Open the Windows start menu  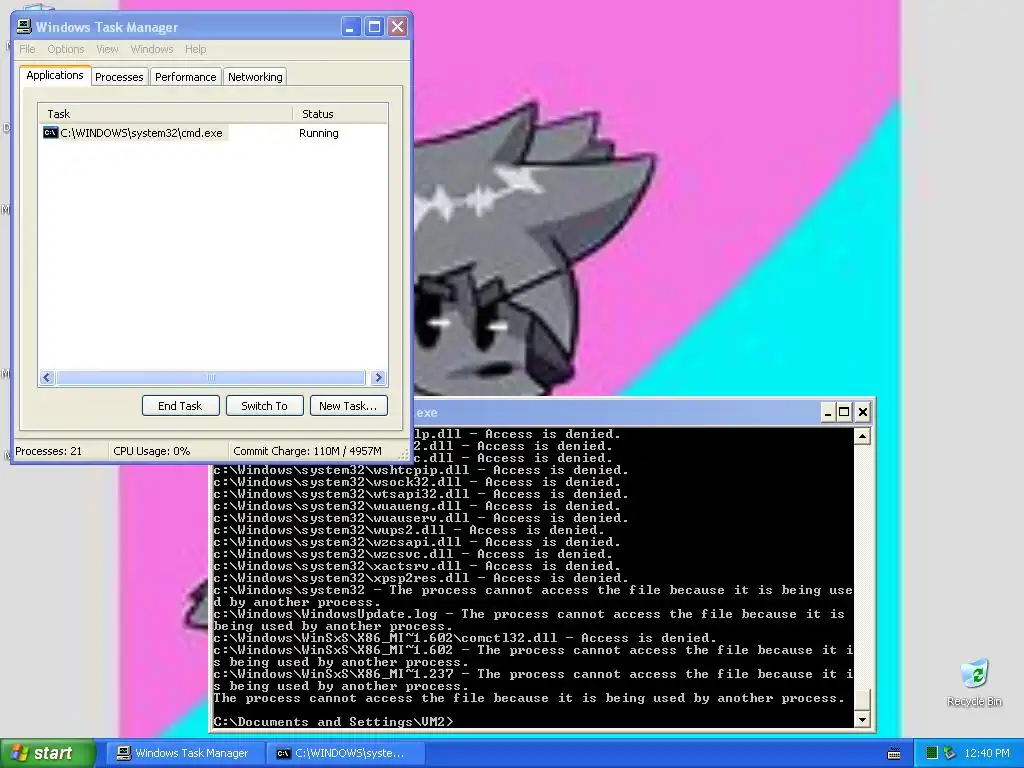(47, 753)
